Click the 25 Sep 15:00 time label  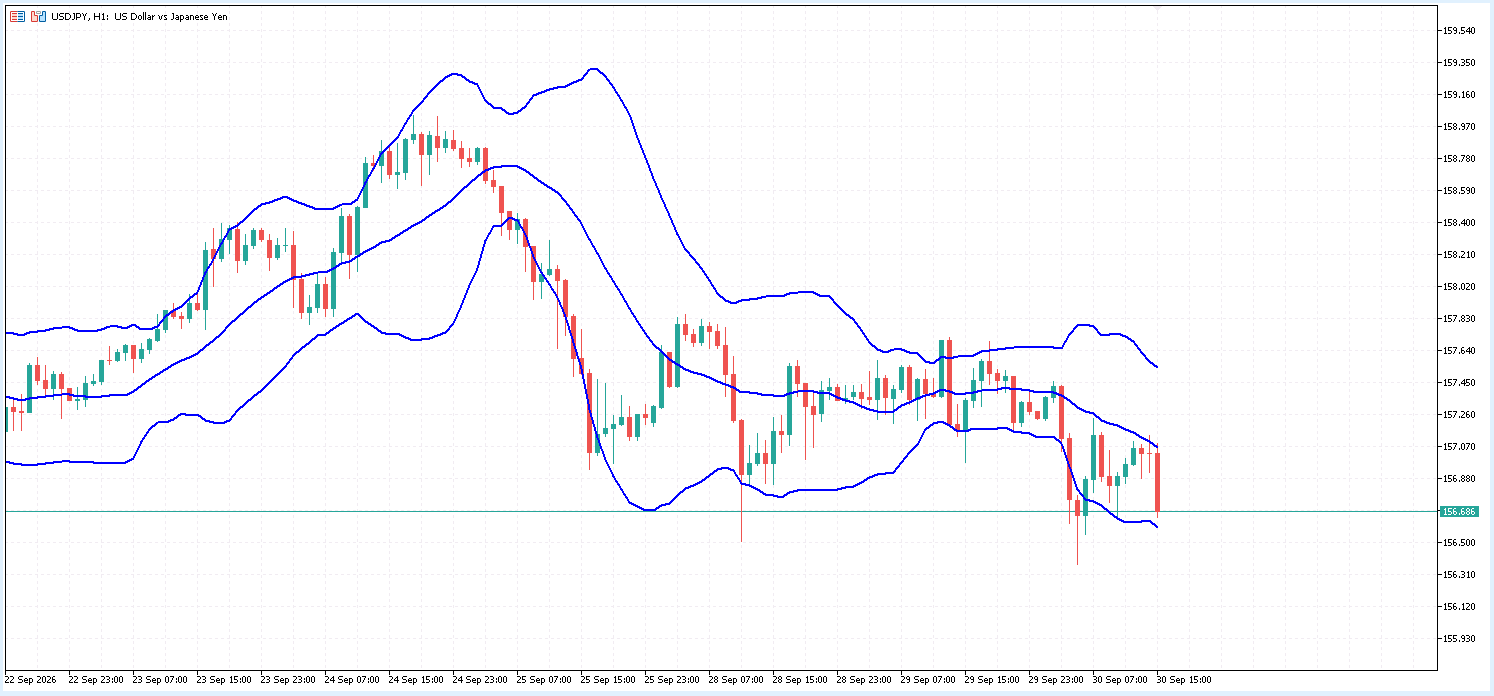(608, 680)
